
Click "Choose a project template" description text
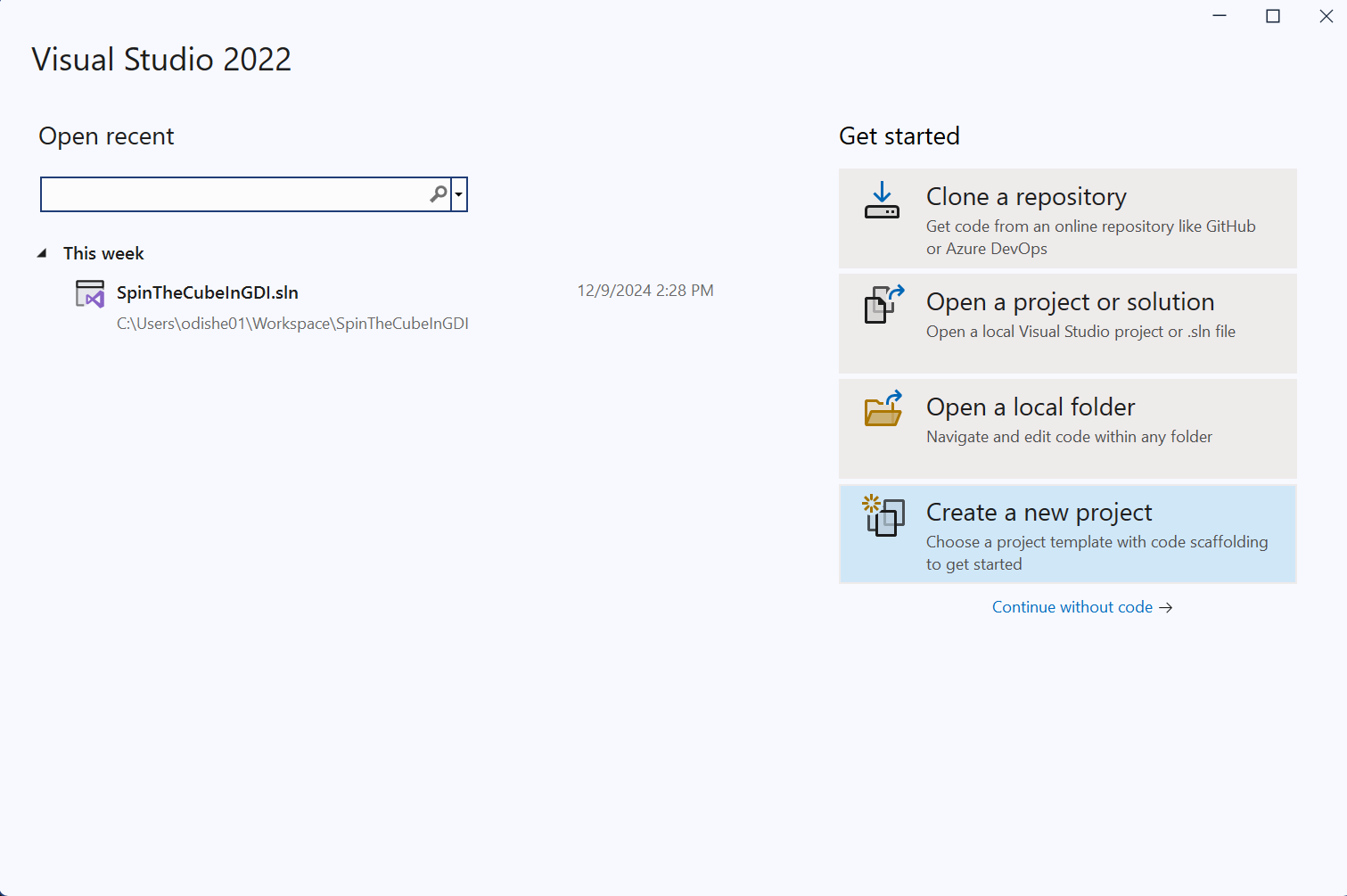[x=1096, y=553]
